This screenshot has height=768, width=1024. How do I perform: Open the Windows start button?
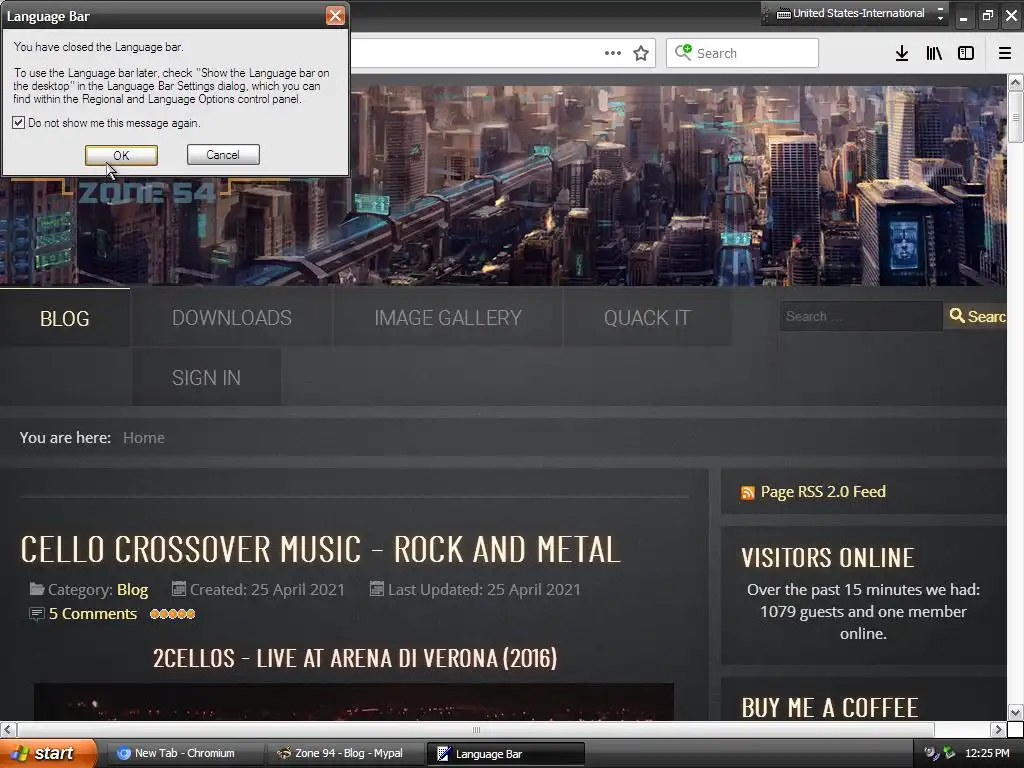tap(48, 753)
